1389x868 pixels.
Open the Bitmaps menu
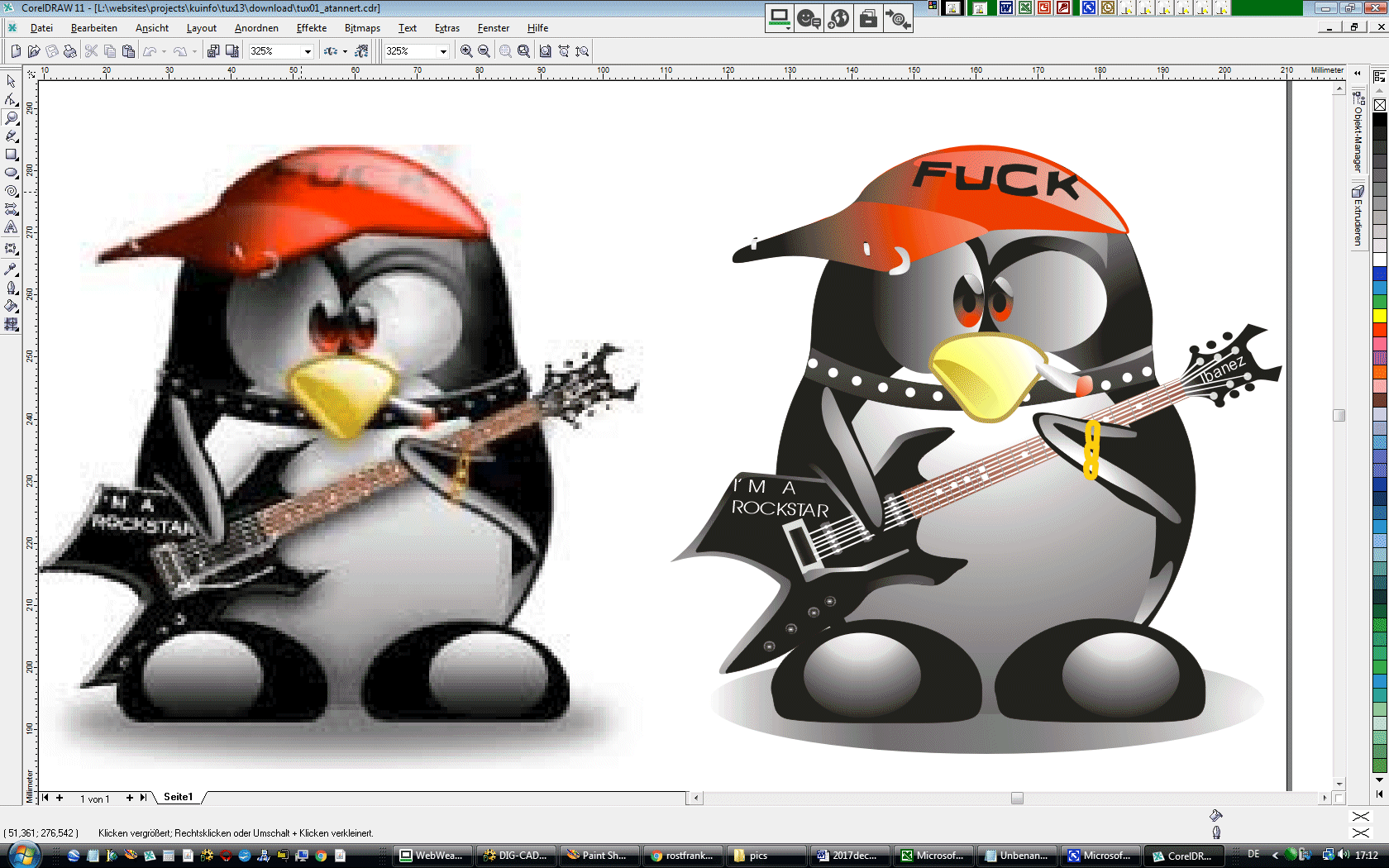pyautogui.click(x=362, y=28)
